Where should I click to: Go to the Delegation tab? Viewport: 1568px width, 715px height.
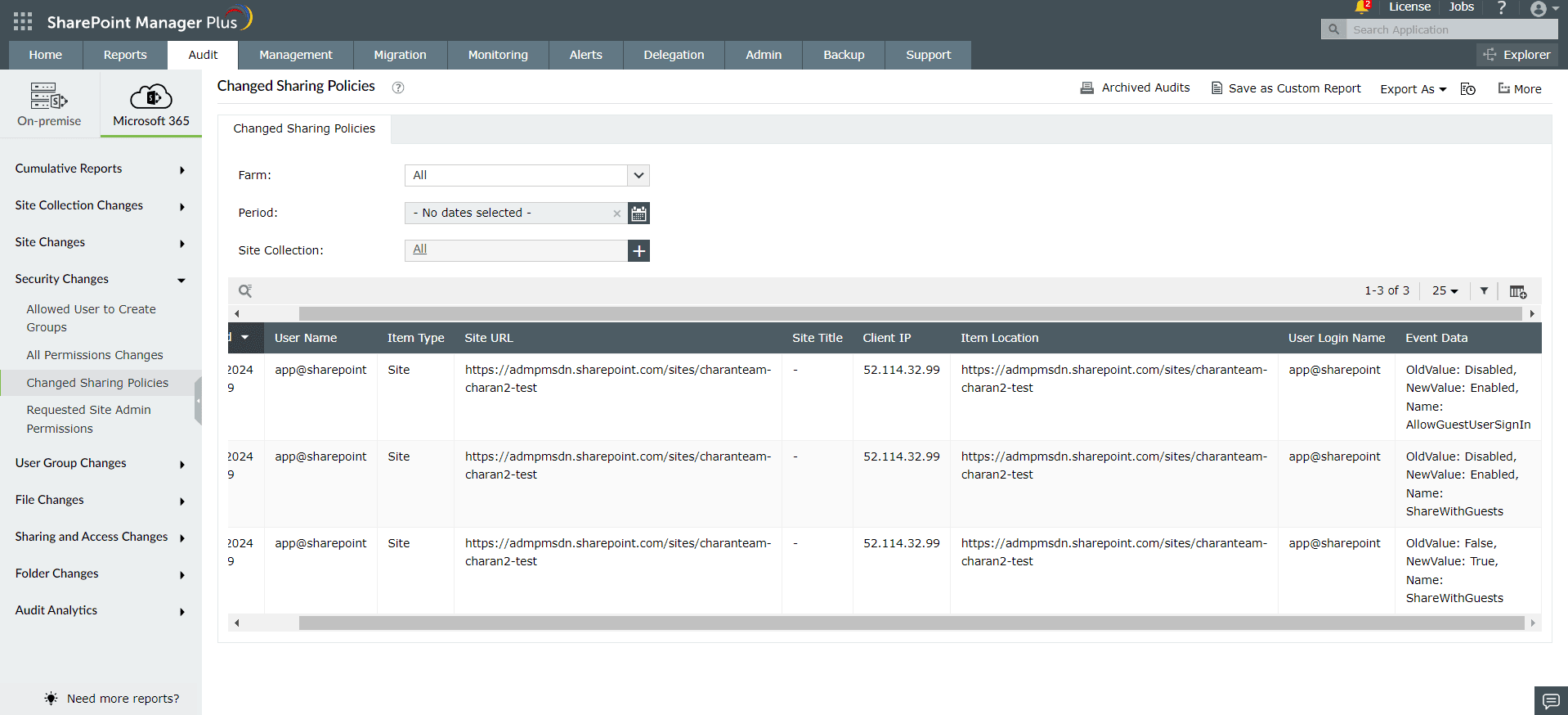click(674, 55)
